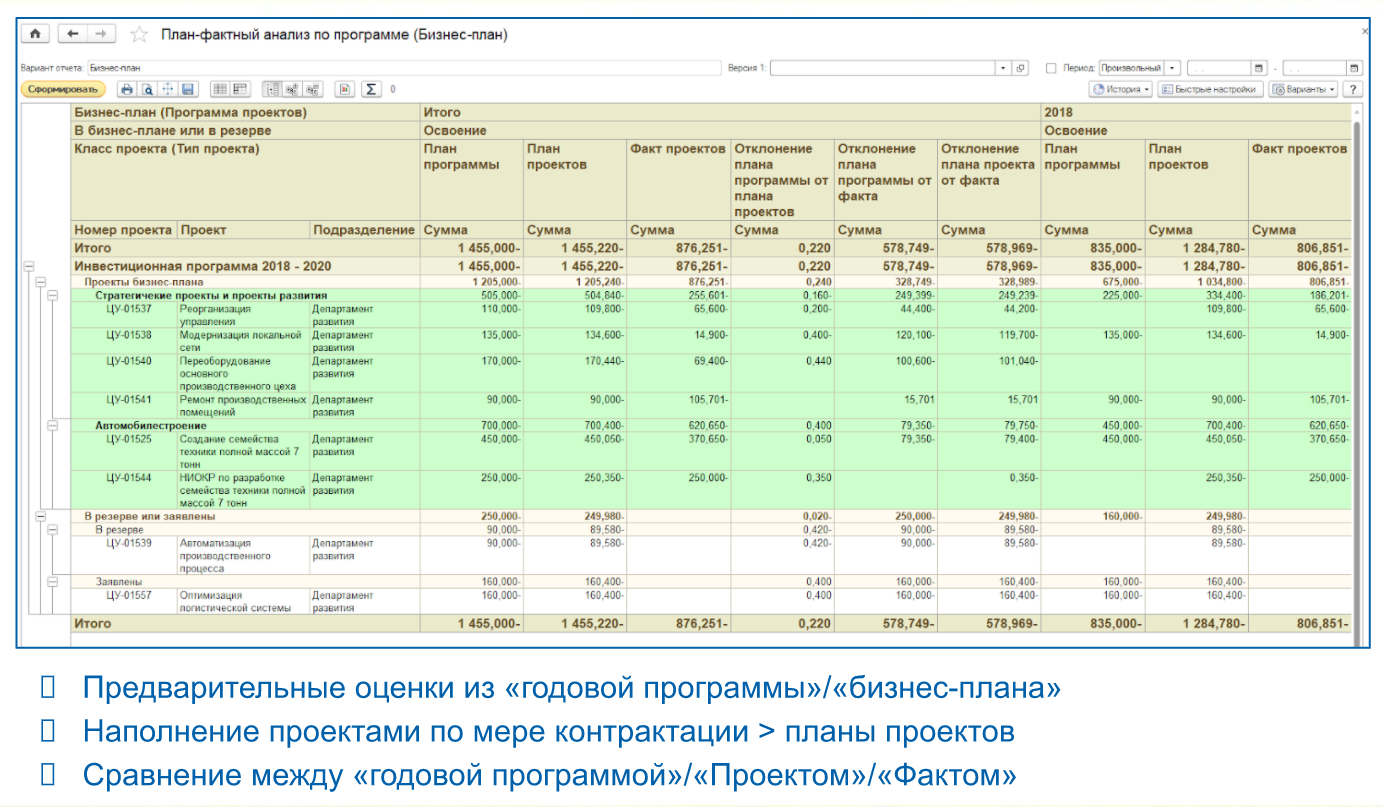Click the crossed-arrows icon beside print preview
This screenshot has height=807, width=1383.
click(167, 89)
